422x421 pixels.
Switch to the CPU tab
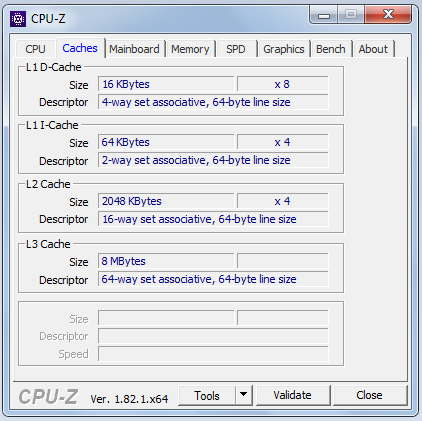(x=35, y=49)
